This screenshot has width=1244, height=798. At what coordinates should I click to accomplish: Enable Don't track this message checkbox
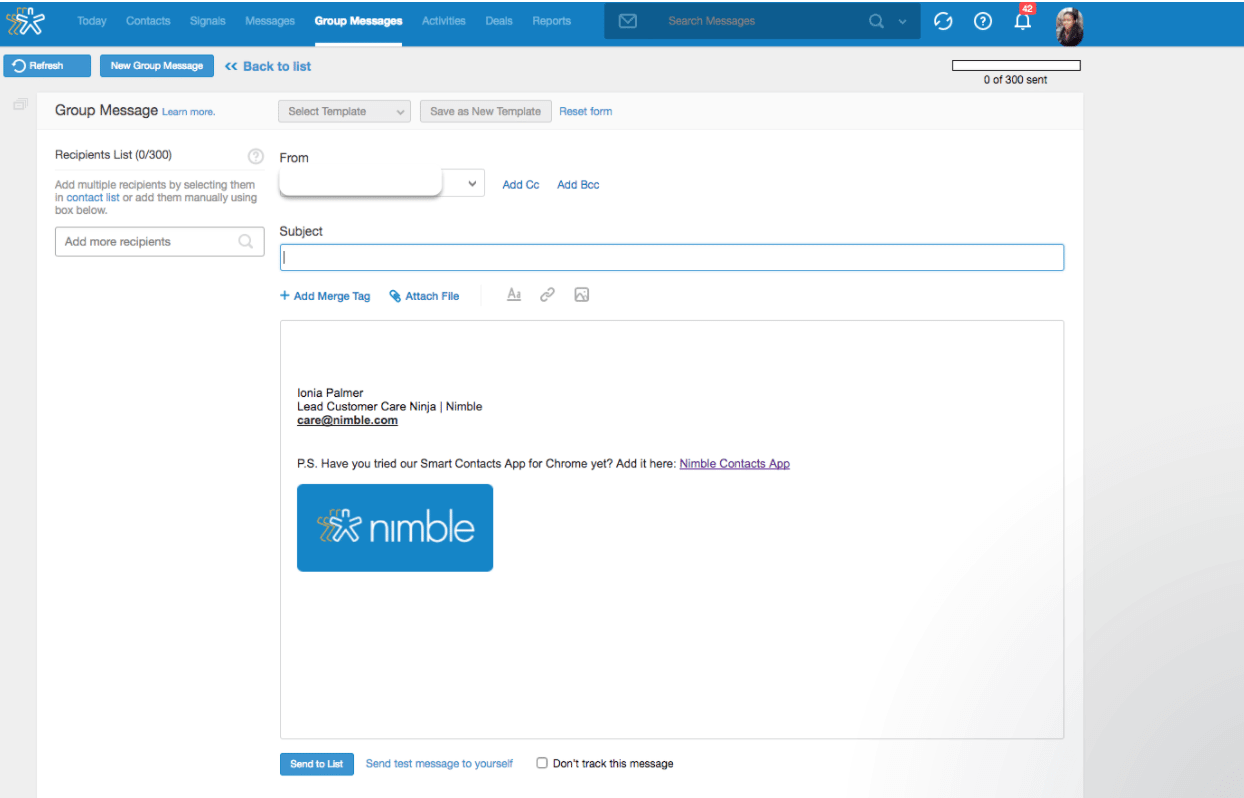pyautogui.click(x=542, y=763)
